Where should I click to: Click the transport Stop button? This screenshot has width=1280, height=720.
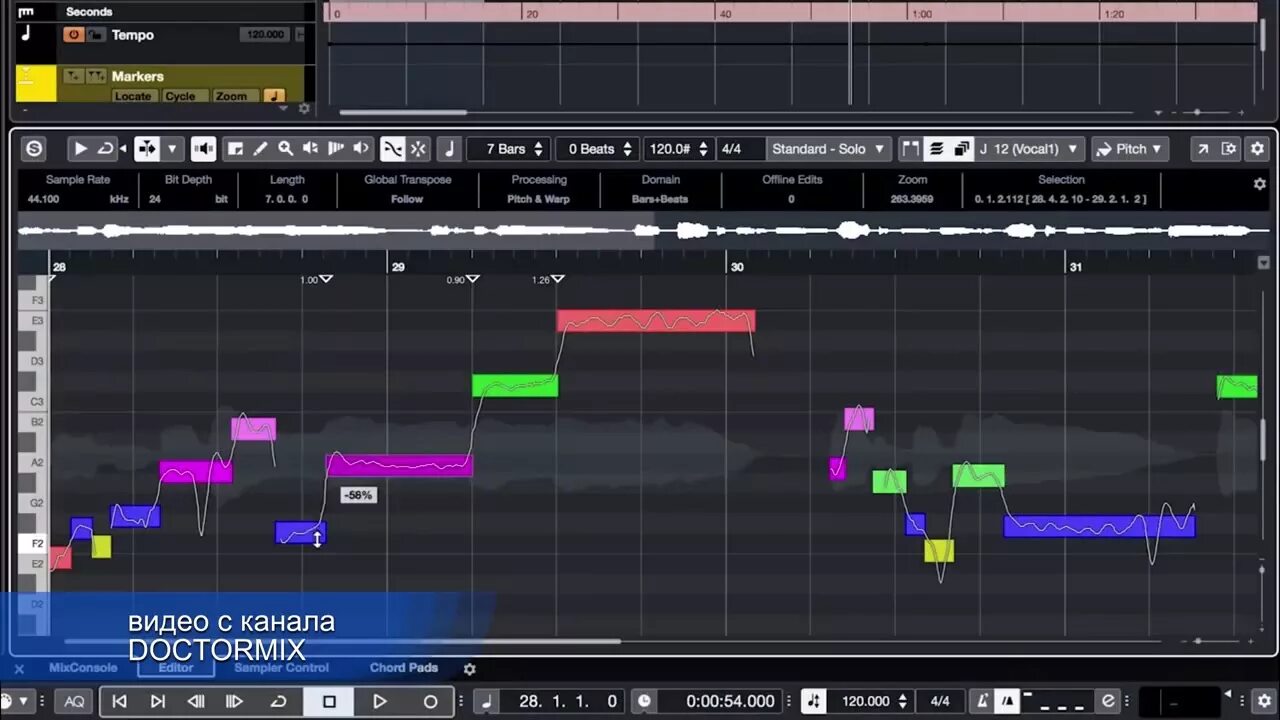coord(329,701)
